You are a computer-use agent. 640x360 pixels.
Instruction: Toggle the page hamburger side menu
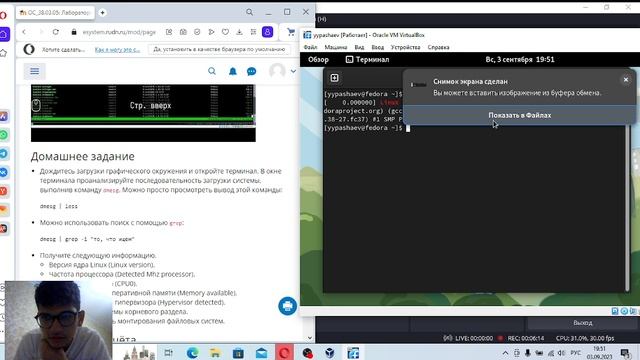tap(35, 71)
